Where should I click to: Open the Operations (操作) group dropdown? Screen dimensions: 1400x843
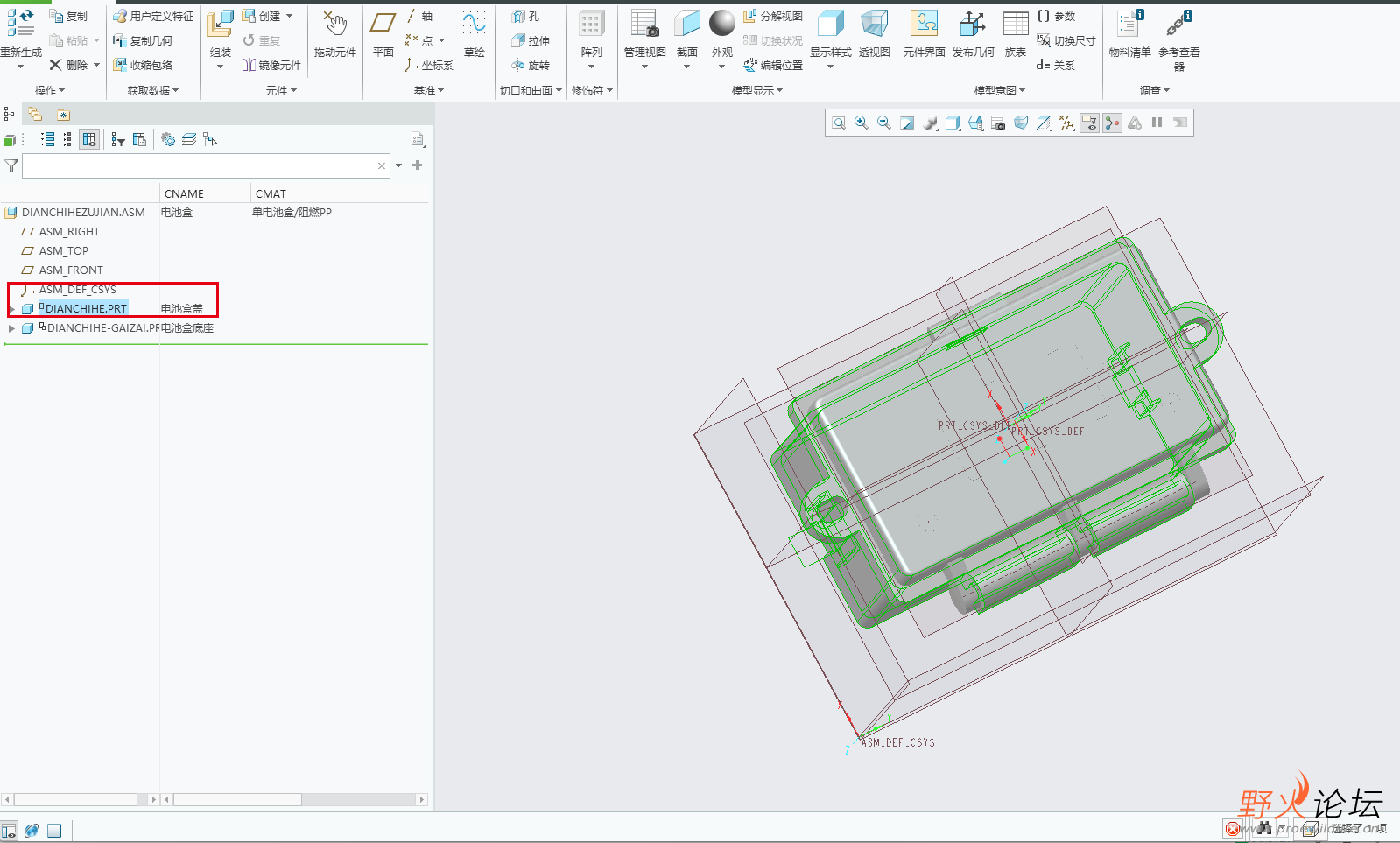point(50,90)
